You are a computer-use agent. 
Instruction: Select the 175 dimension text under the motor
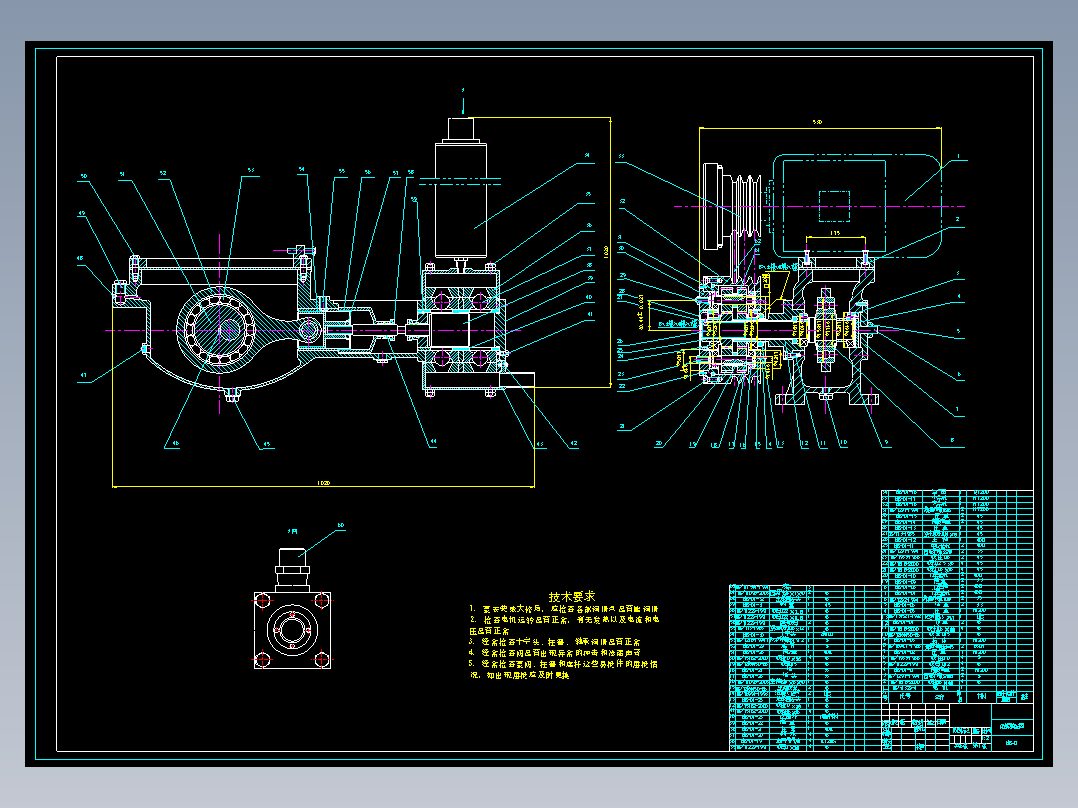835,234
